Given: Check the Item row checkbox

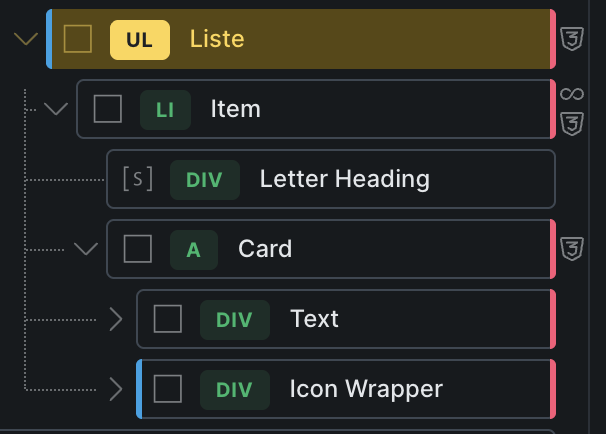Looking at the screenshot, I should 108,109.
